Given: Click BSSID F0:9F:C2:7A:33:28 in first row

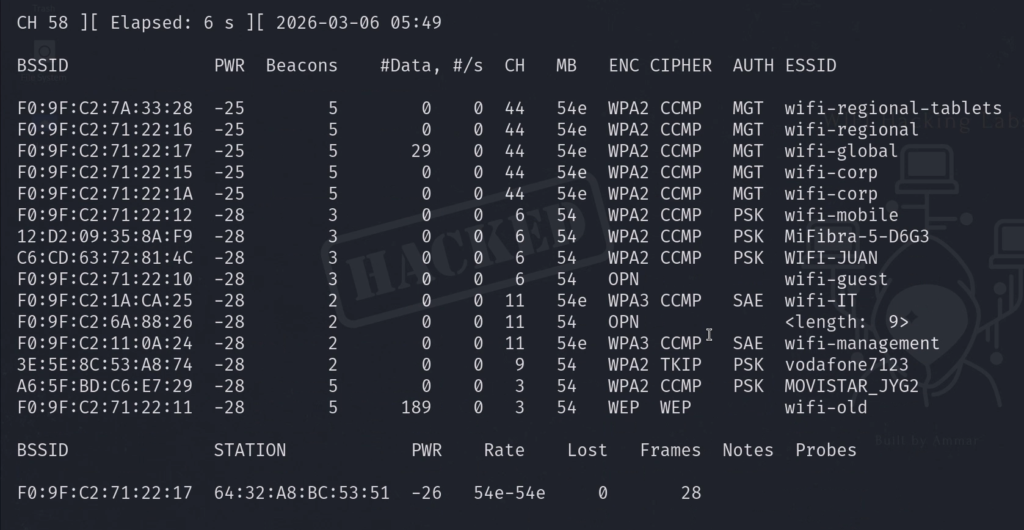Looking at the screenshot, I should click(x=104, y=108).
